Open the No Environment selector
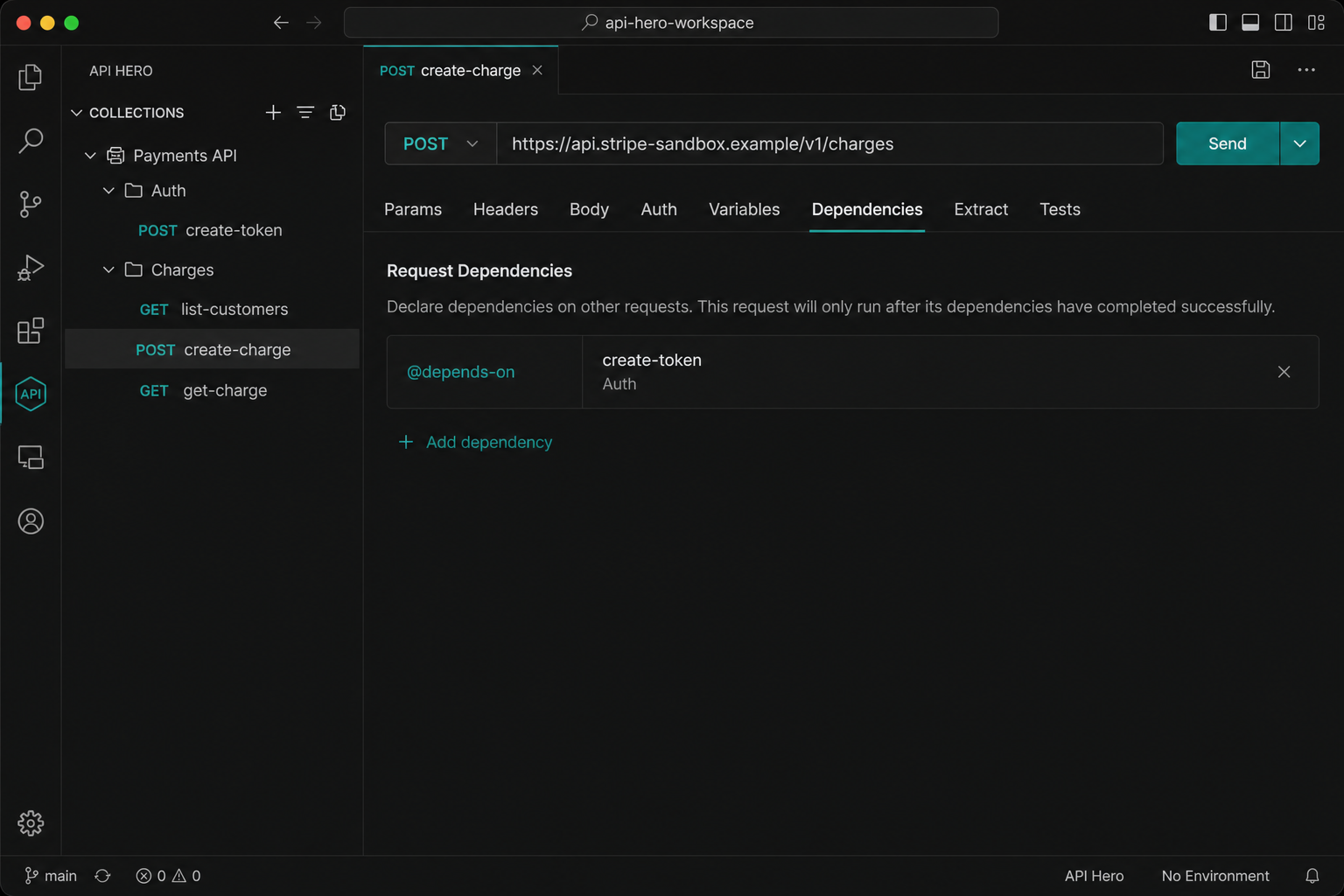Image resolution: width=1344 pixels, height=896 pixels. pos(1214,876)
